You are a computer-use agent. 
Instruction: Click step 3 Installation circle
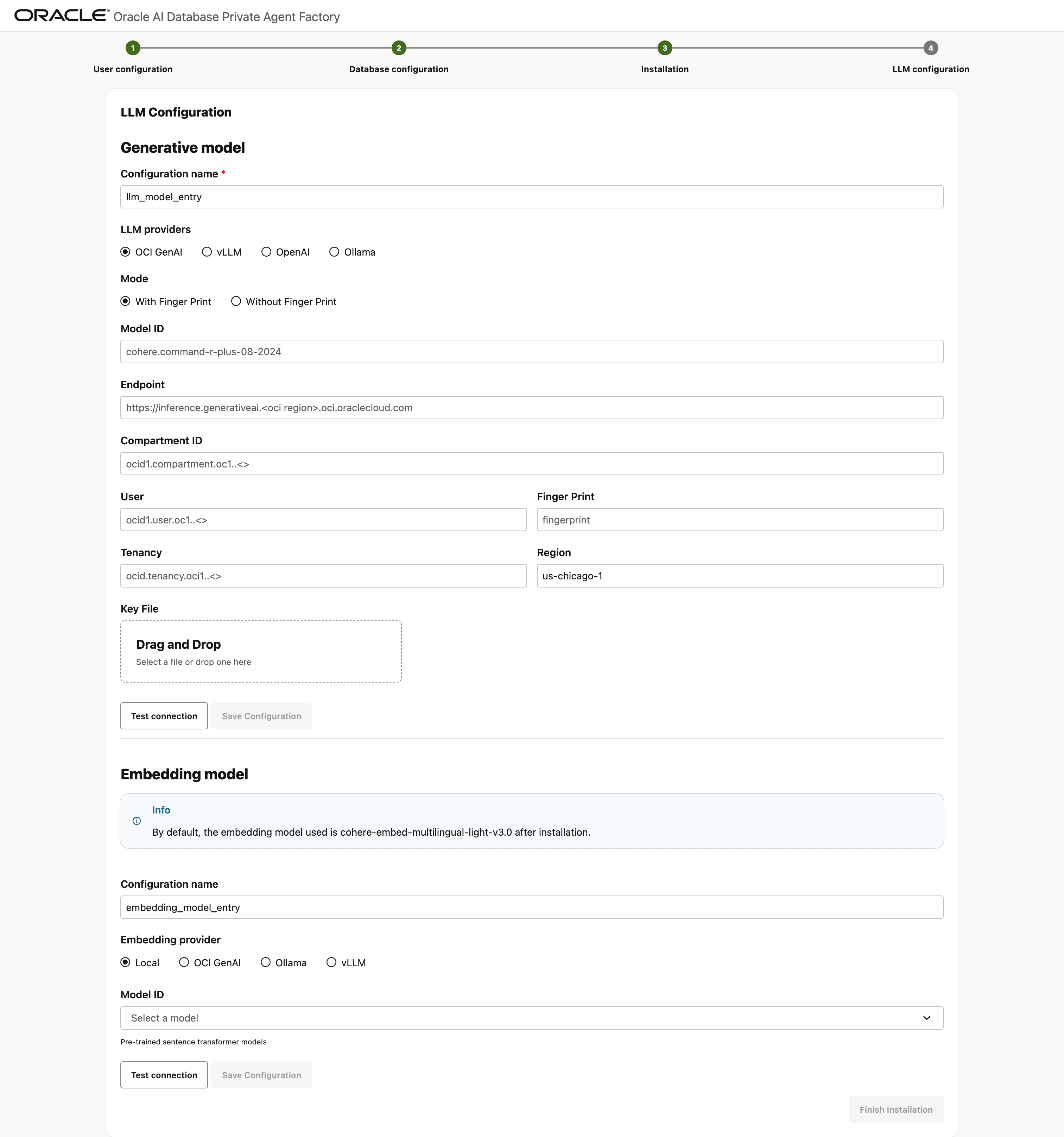pyautogui.click(x=664, y=48)
